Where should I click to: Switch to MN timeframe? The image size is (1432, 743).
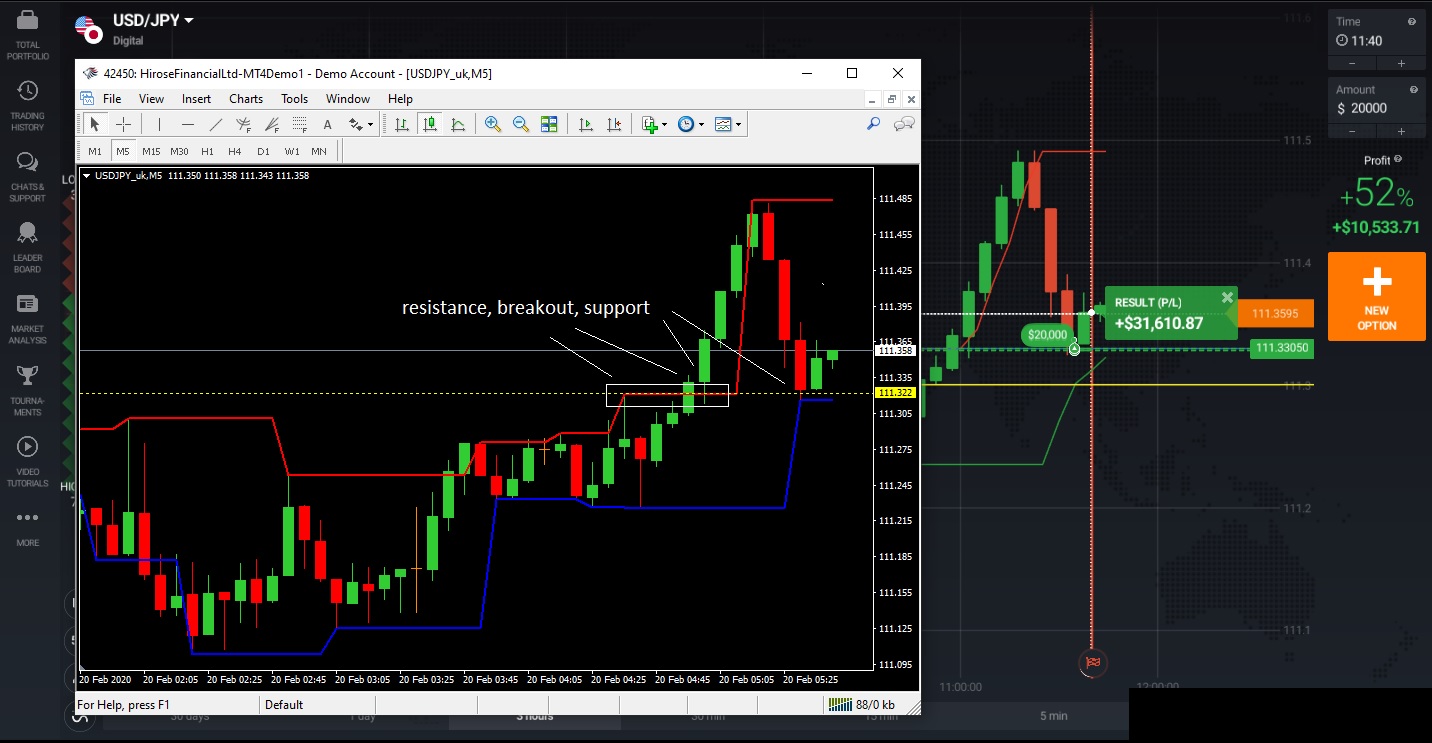pyautogui.click(x=319, y=151)
